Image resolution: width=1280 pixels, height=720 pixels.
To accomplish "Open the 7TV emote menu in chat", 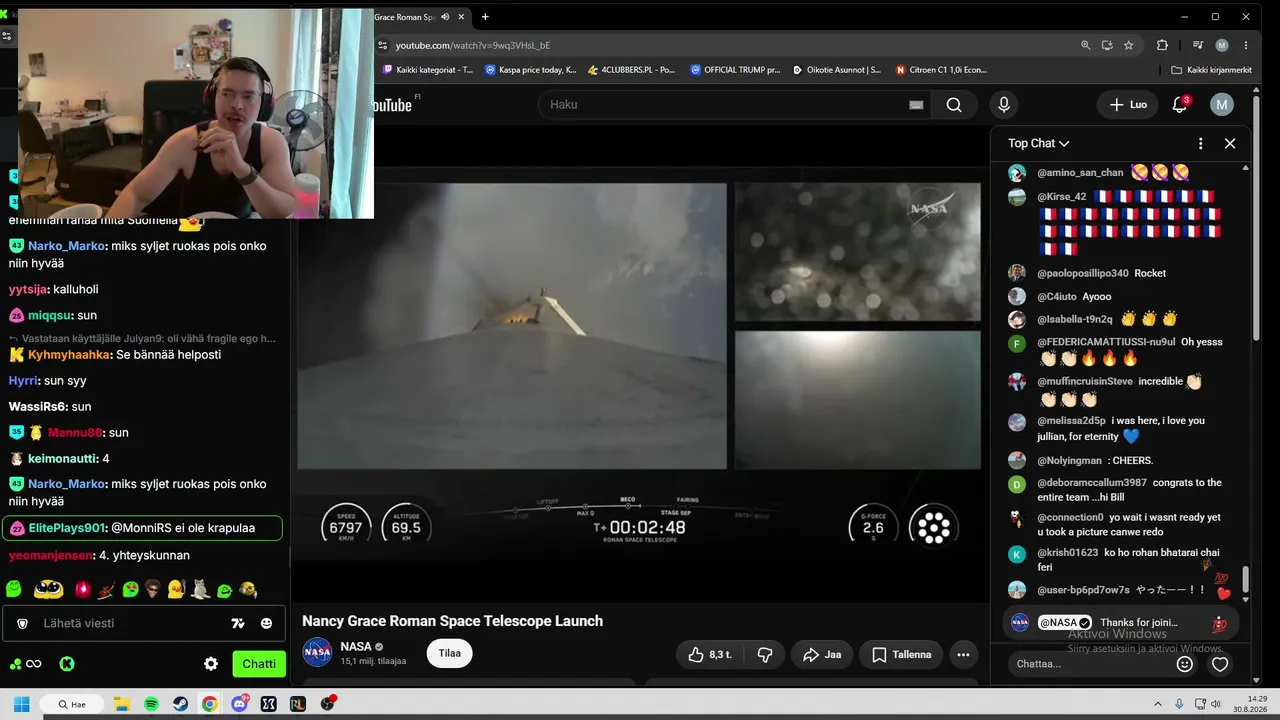I will click(x=238, y=623).
